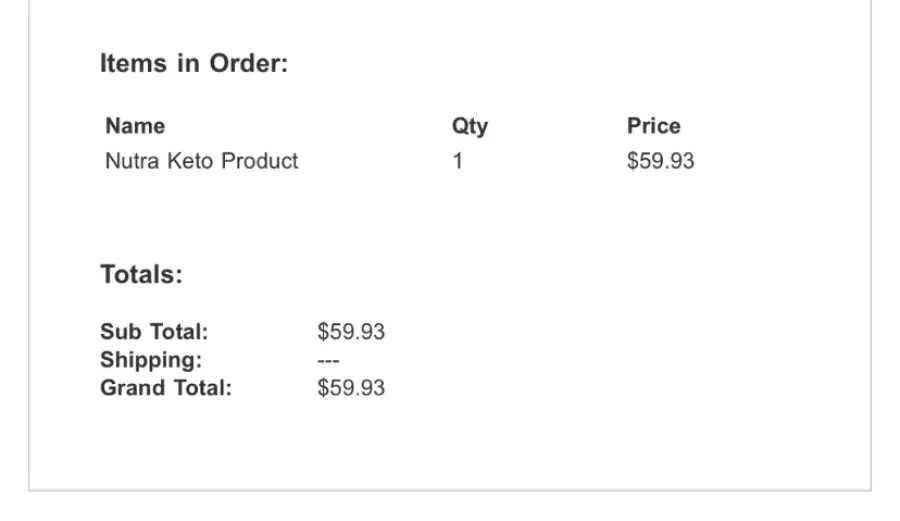Click the Nutra Keto Product item name
The image size is (900, 521).
(201, 161)
